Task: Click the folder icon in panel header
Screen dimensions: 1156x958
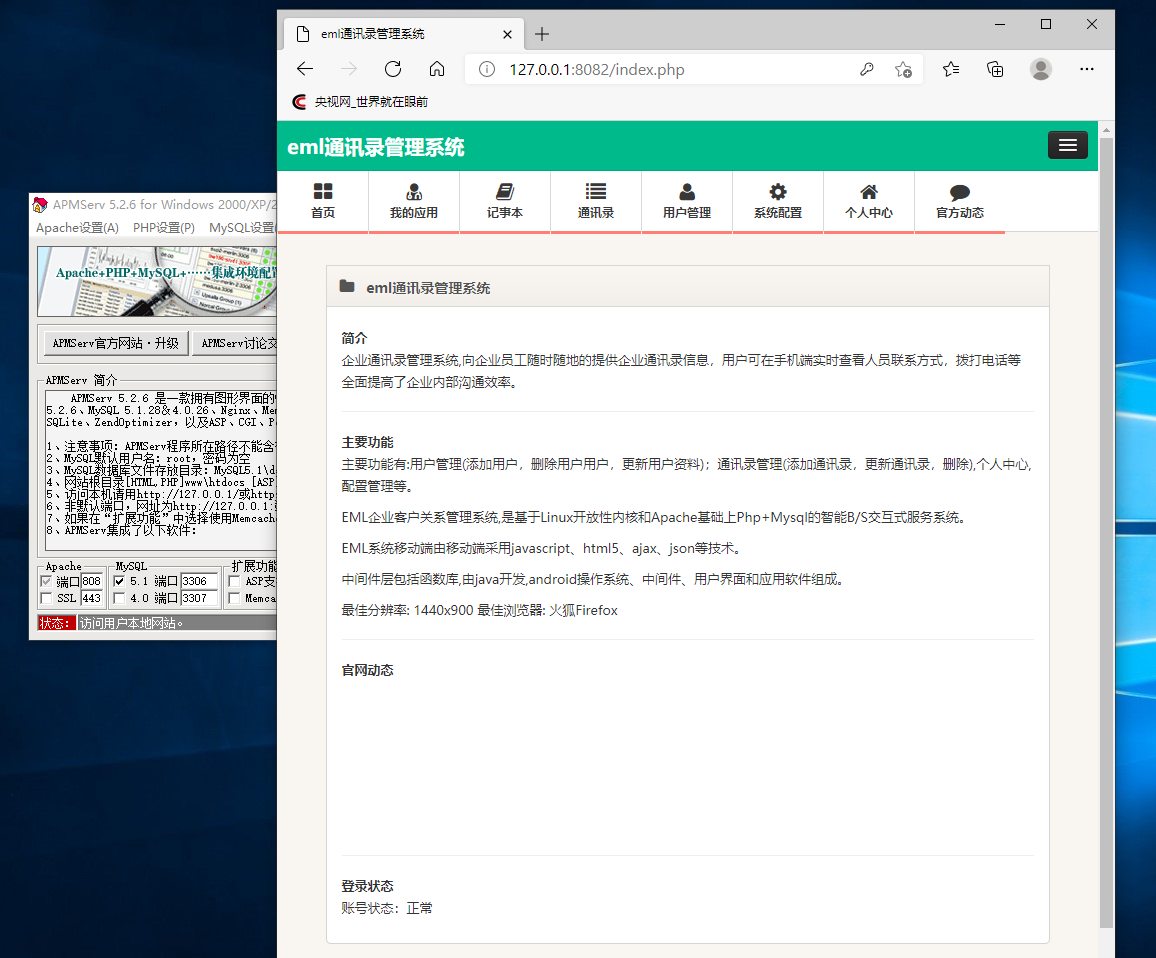Action: [347, 286]
